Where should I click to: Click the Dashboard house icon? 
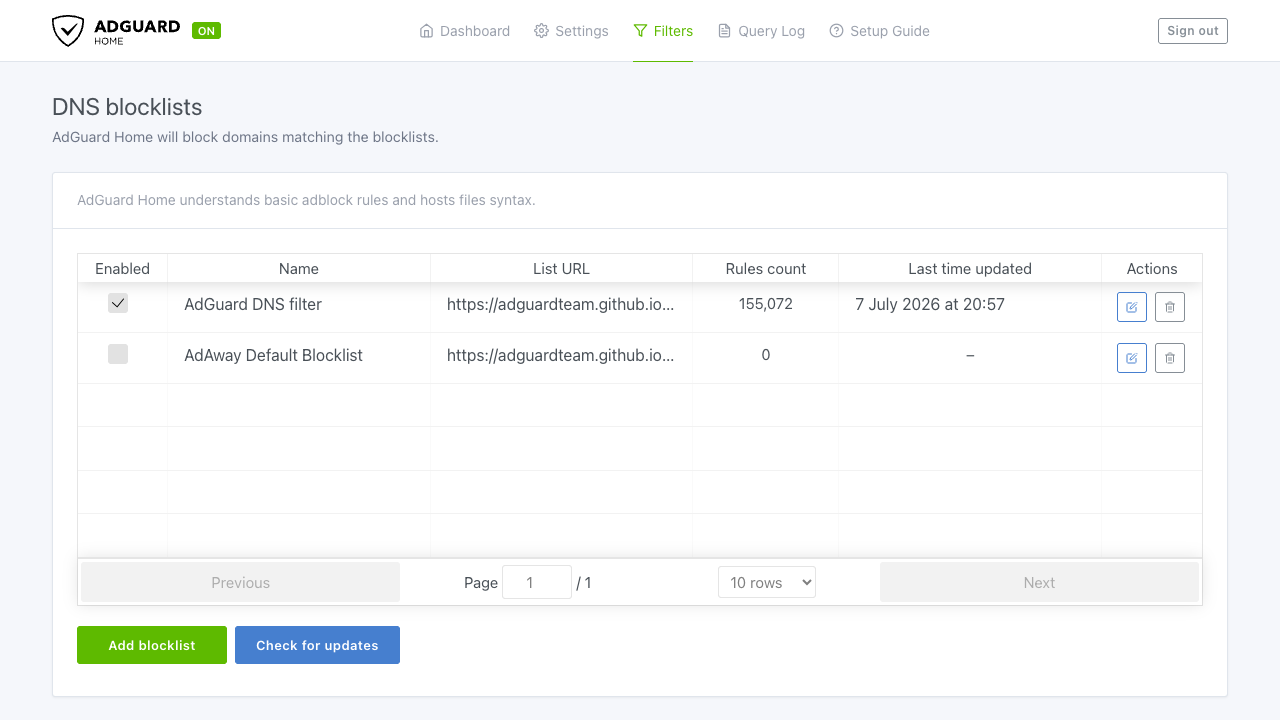pyautogui.click(x=427, y=31)
